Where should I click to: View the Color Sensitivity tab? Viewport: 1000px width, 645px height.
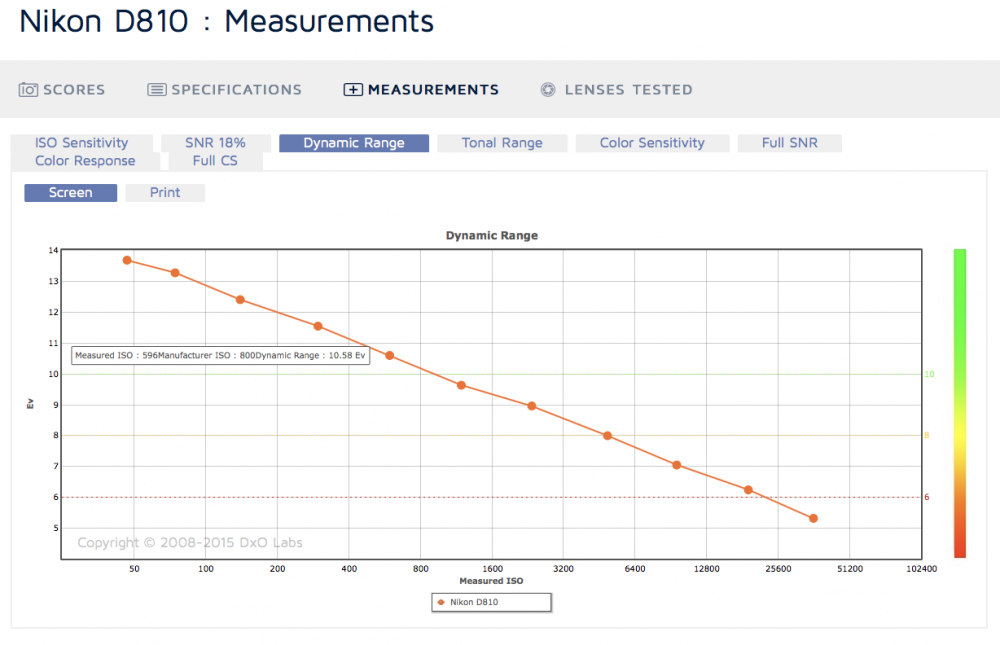(x=652, y=143)
